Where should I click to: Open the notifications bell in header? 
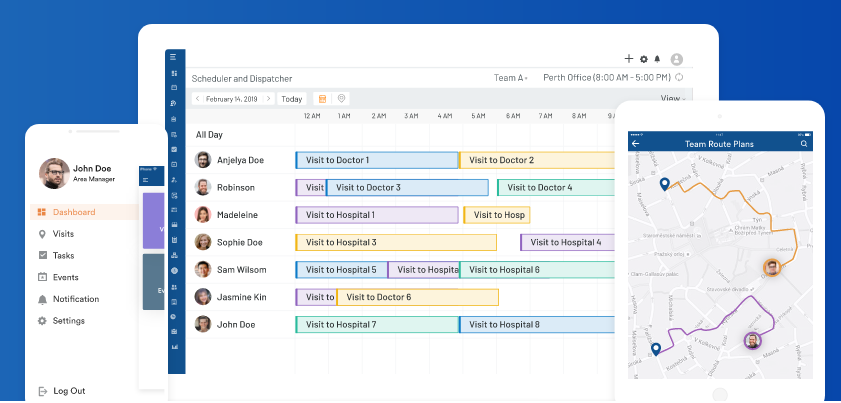click(658, 59)
